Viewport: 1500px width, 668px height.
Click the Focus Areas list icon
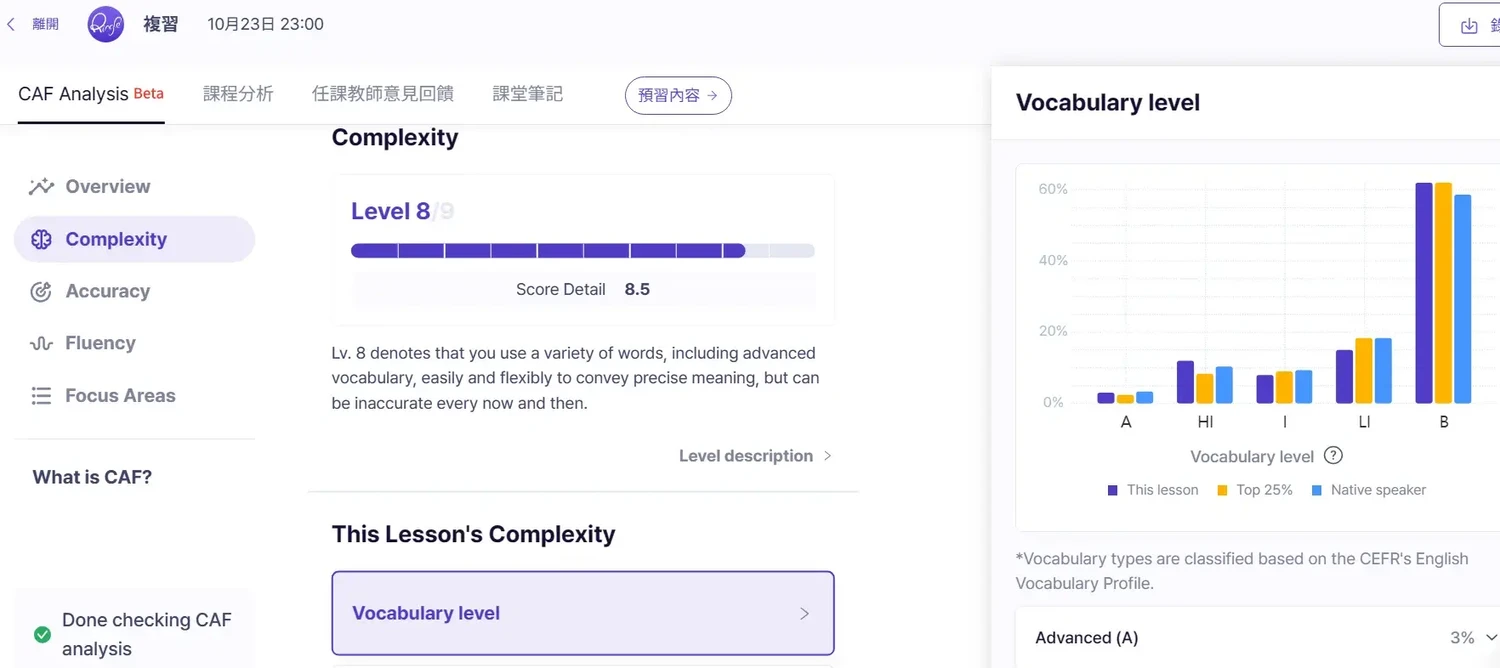(x=41, y=396)
